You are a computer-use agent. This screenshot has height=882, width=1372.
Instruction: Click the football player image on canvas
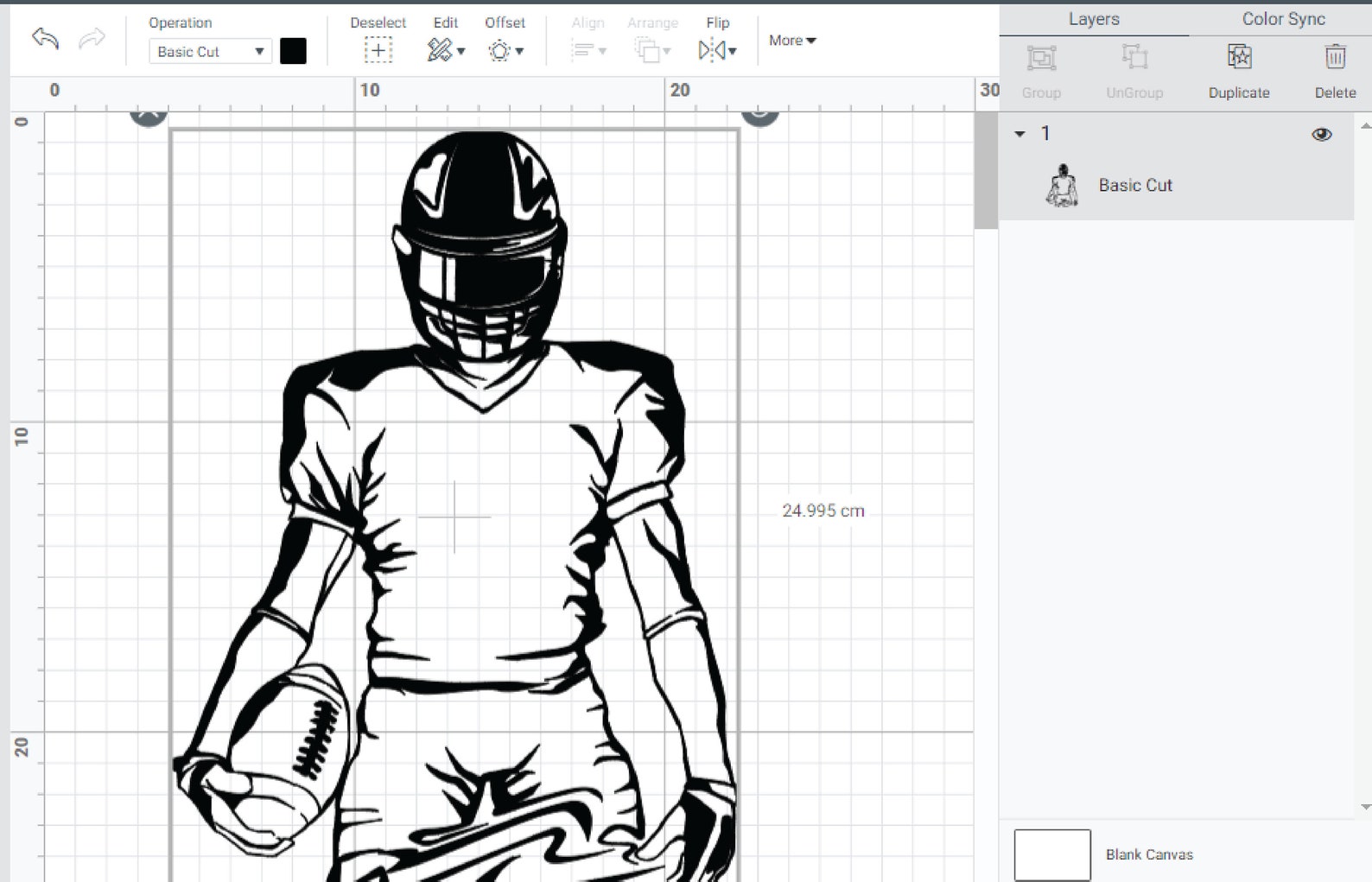[x=455, y=506]
